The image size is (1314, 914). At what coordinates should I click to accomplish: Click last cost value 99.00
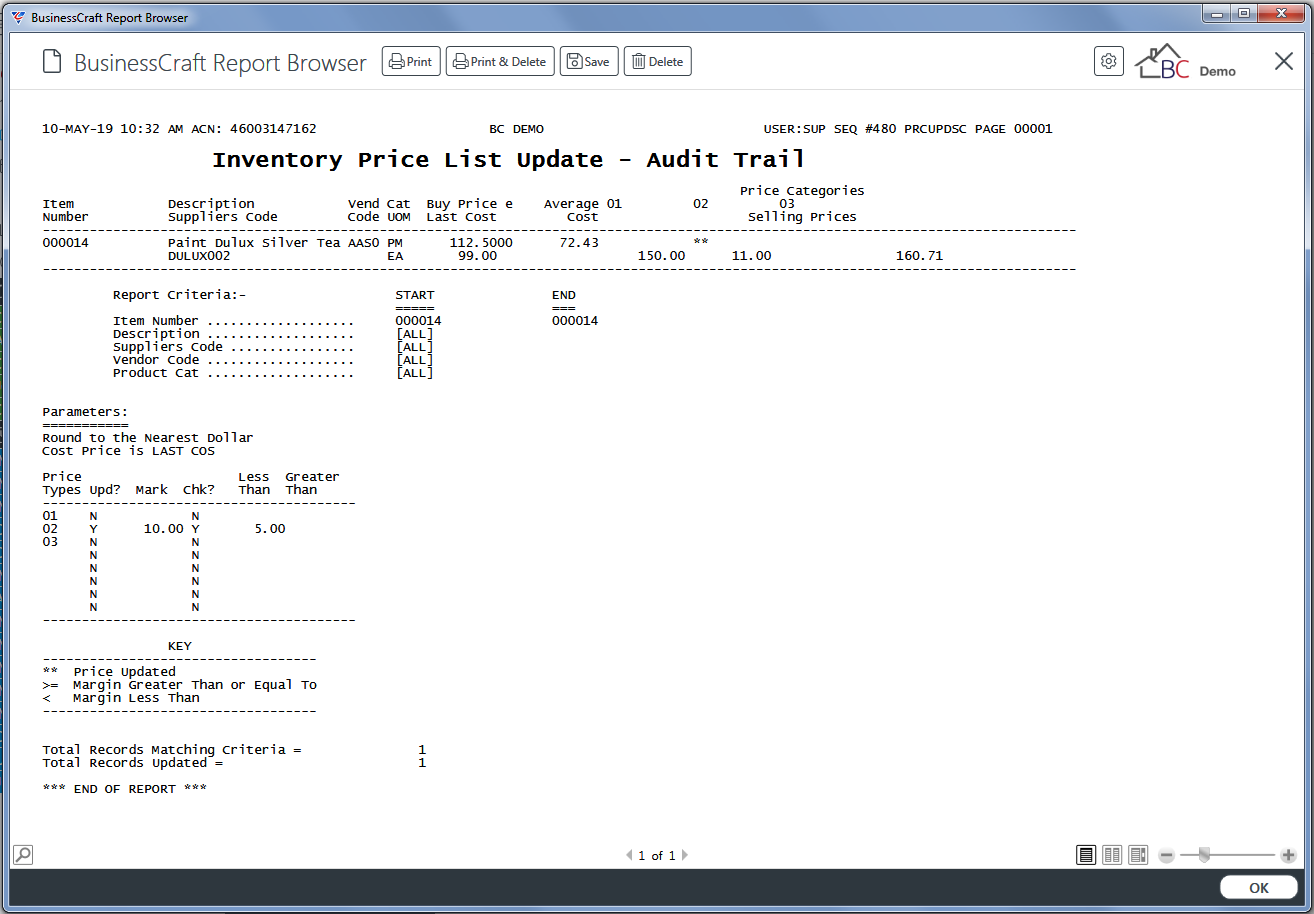pos(477,256)
